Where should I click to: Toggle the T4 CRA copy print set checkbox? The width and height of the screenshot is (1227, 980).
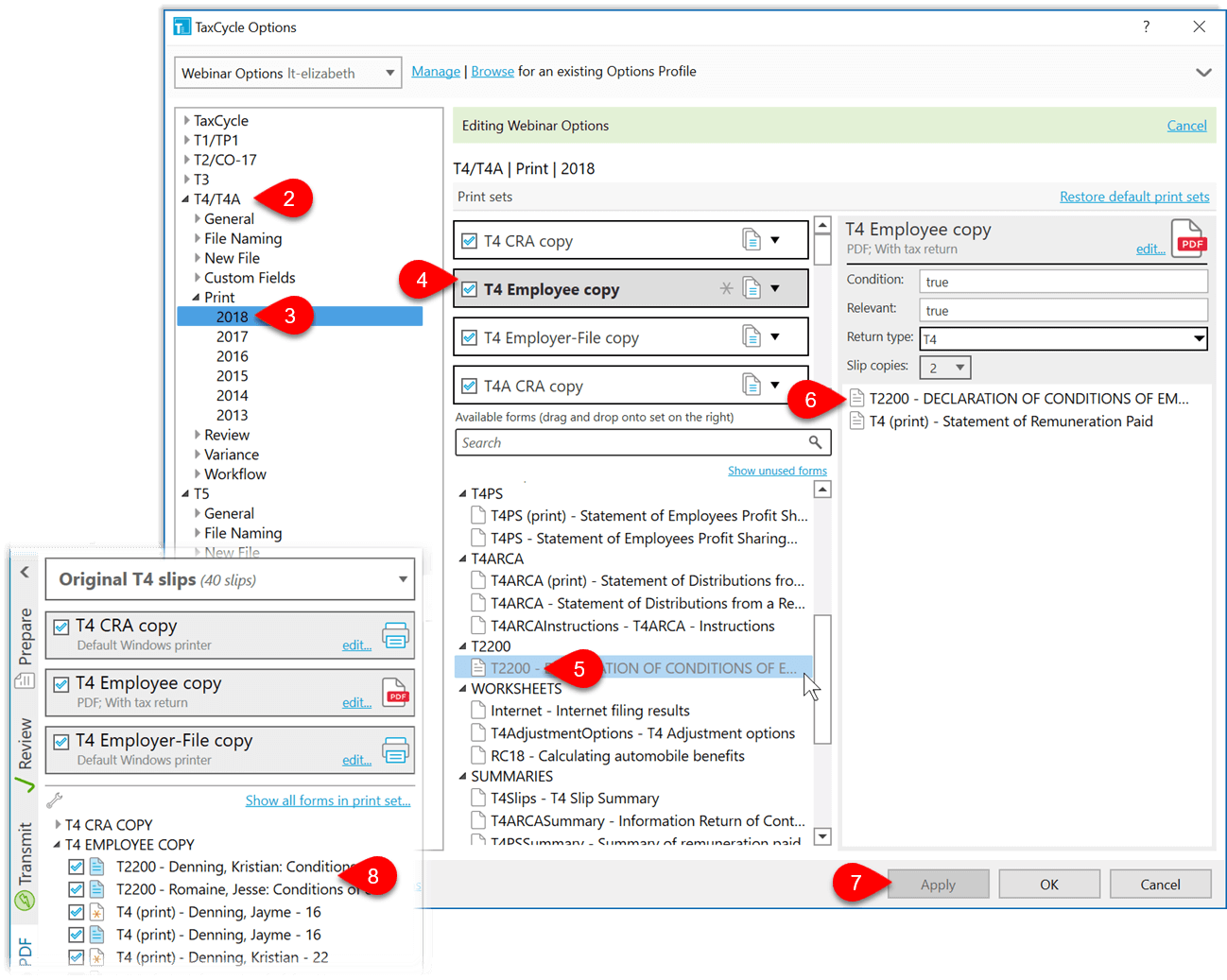coord(469,241)
